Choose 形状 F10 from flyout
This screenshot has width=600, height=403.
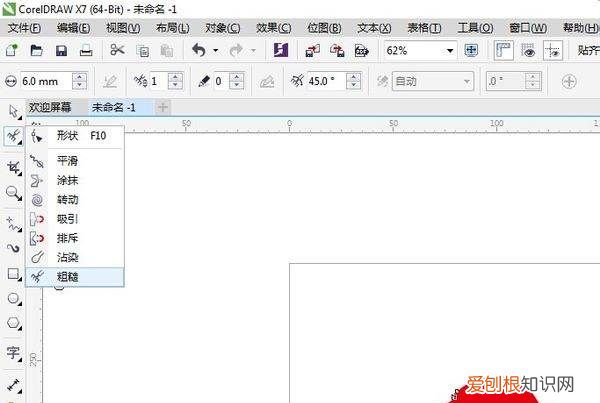pyautogui.click(x=75, y=136)
